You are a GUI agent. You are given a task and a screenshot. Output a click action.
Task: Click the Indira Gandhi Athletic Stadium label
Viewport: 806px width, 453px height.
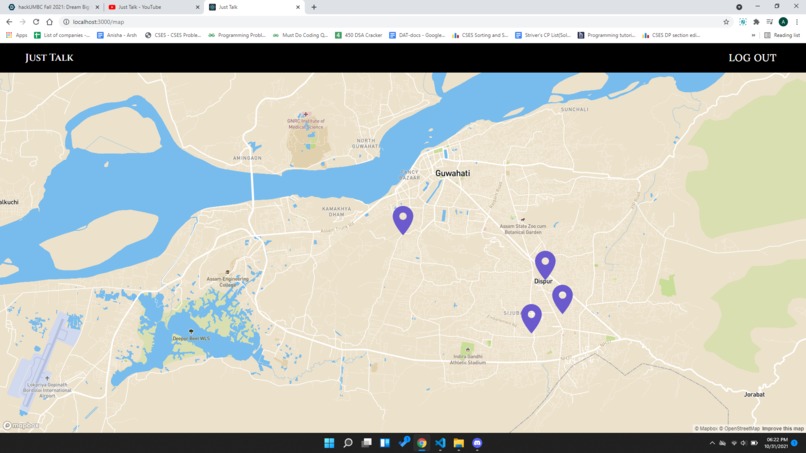(x=468, y=359)
